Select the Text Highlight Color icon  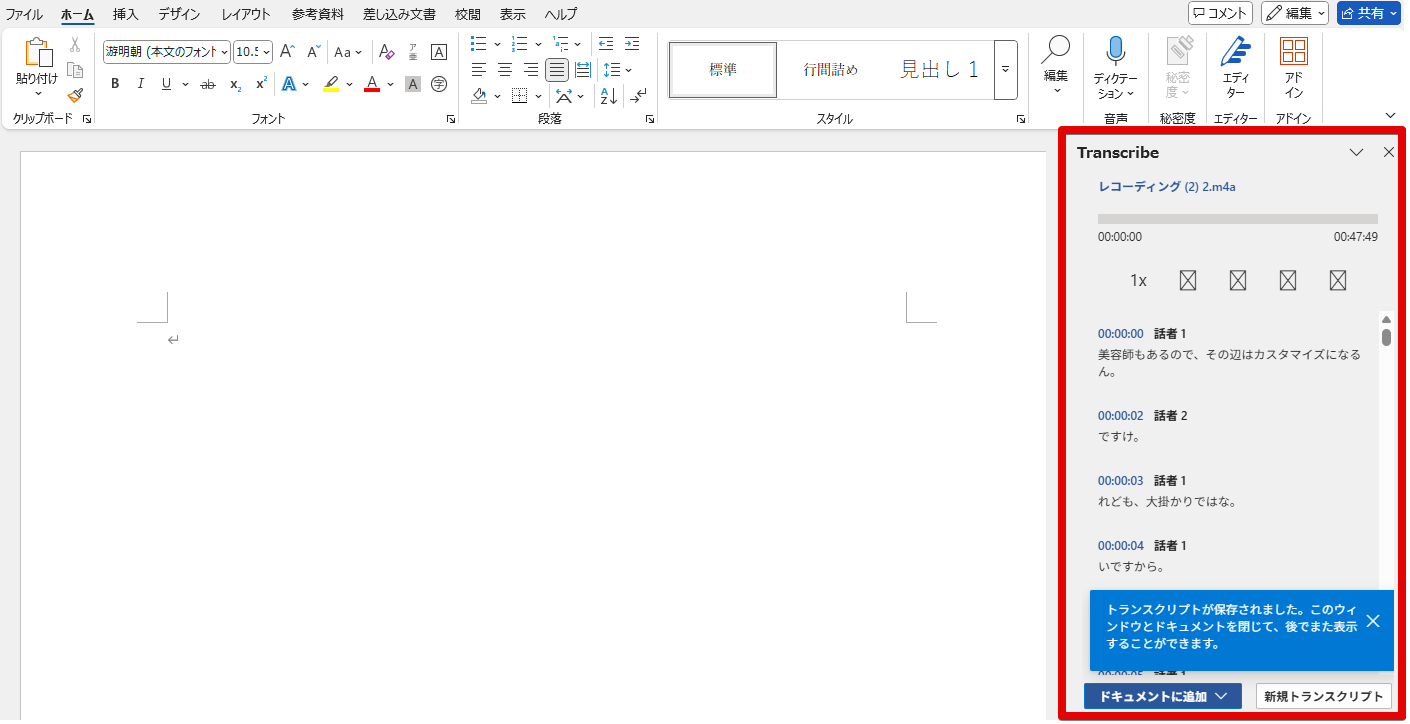pyautogui.click(x=330, y=83)
